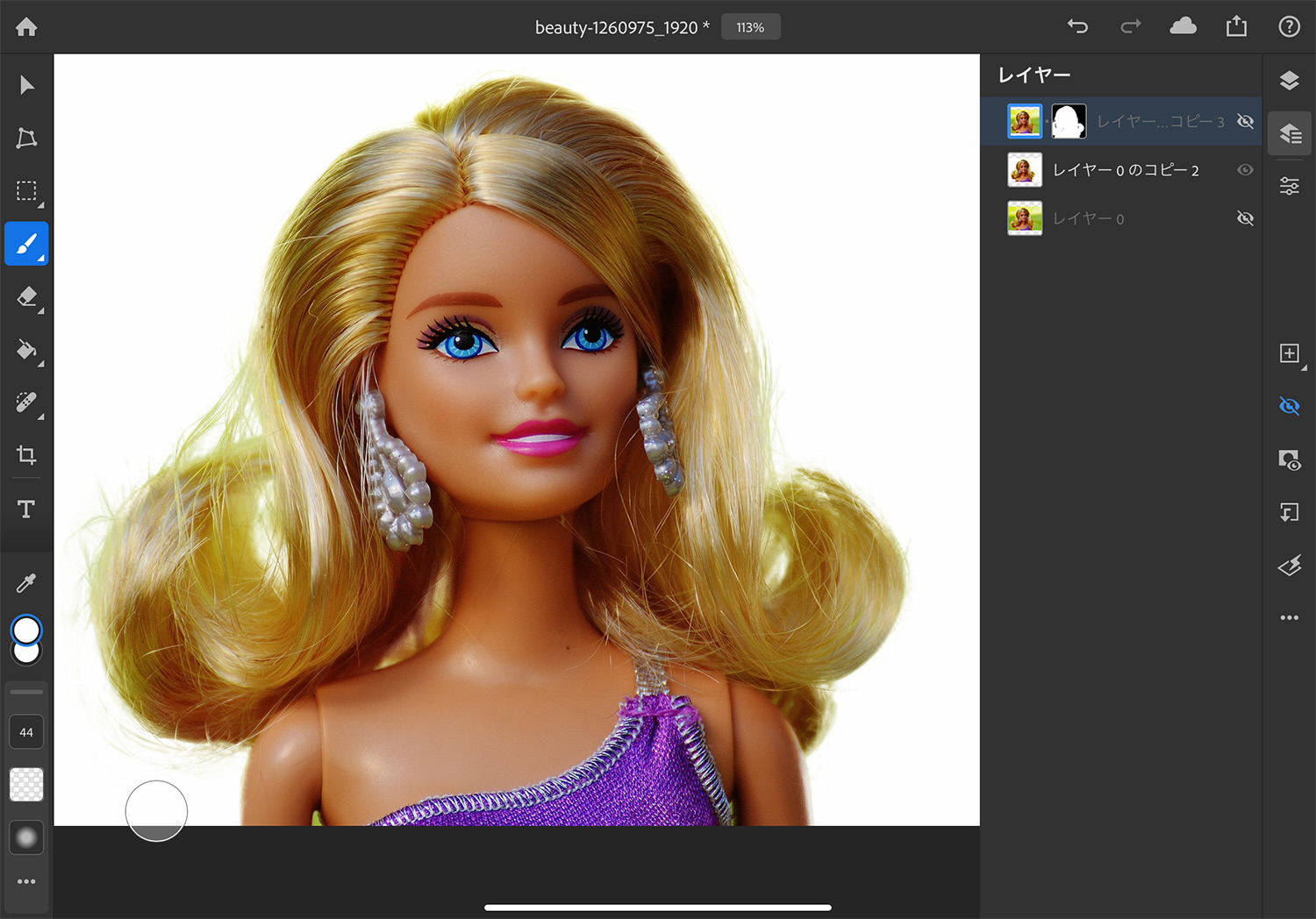Open more layer actions menu
Viewport: 1316px width, 919px height.
[1289, 617]
